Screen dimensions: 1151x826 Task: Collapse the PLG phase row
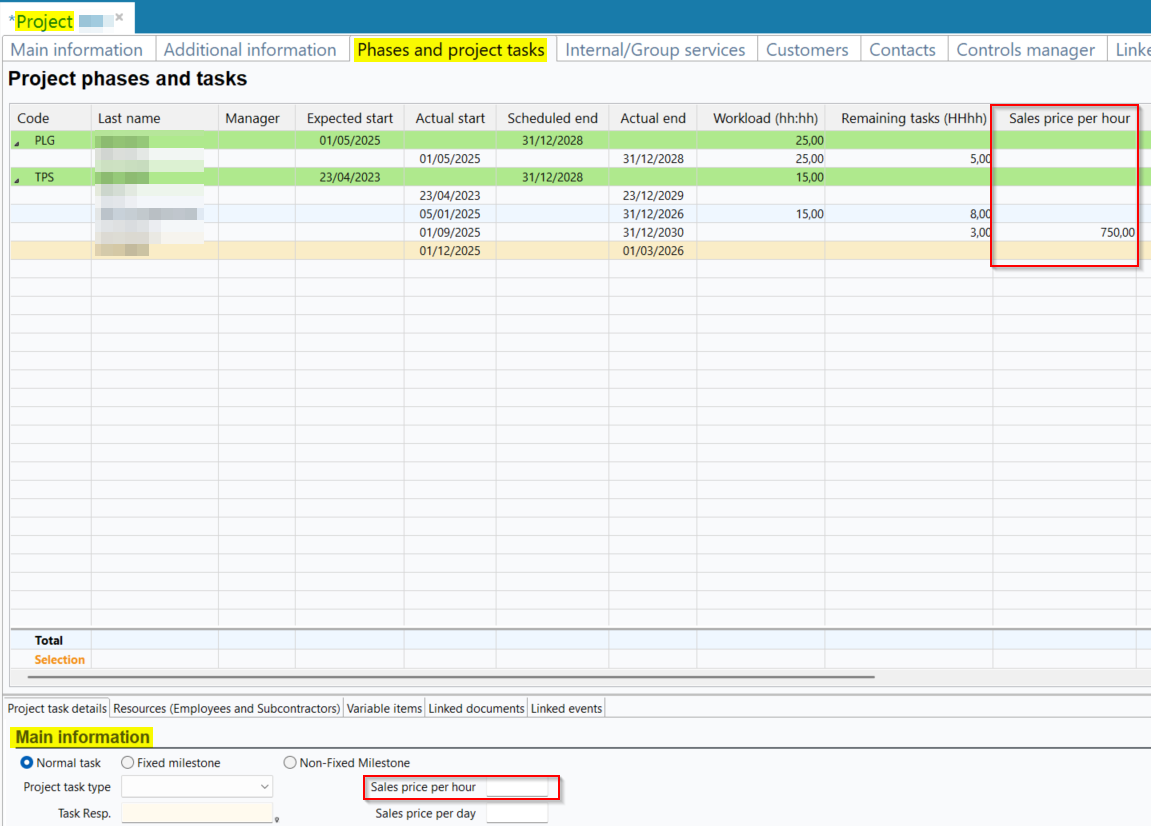[x=17, y=142]
